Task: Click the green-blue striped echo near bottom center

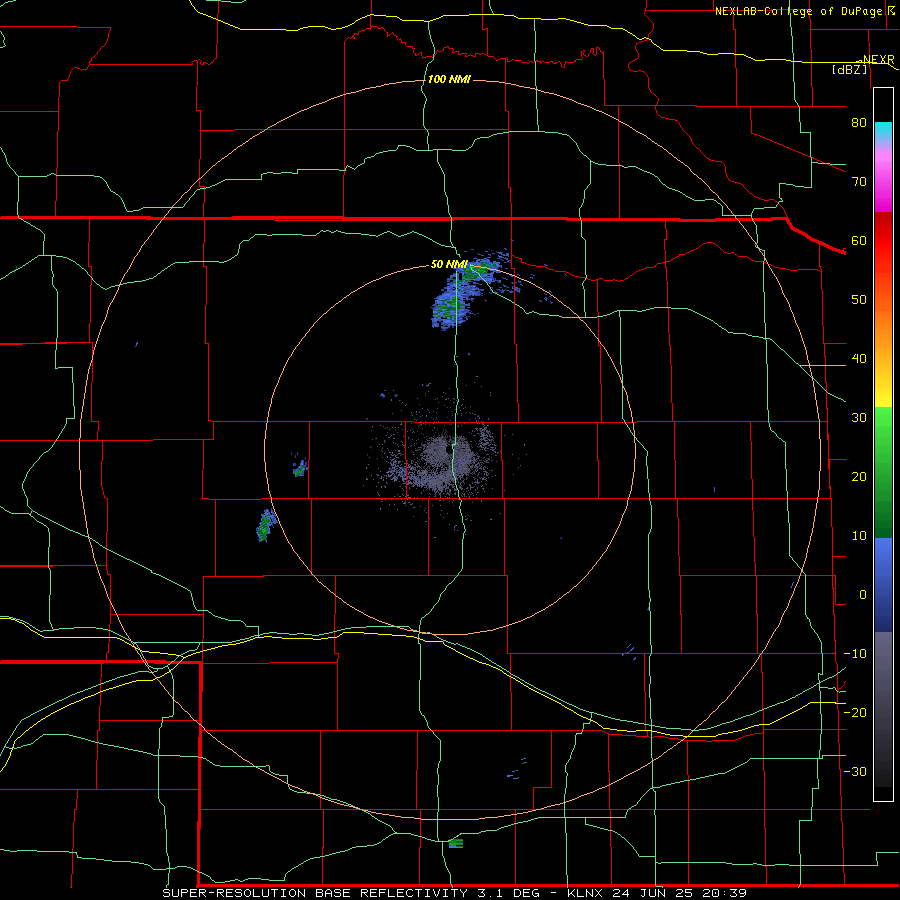Action: coord(456,843)
